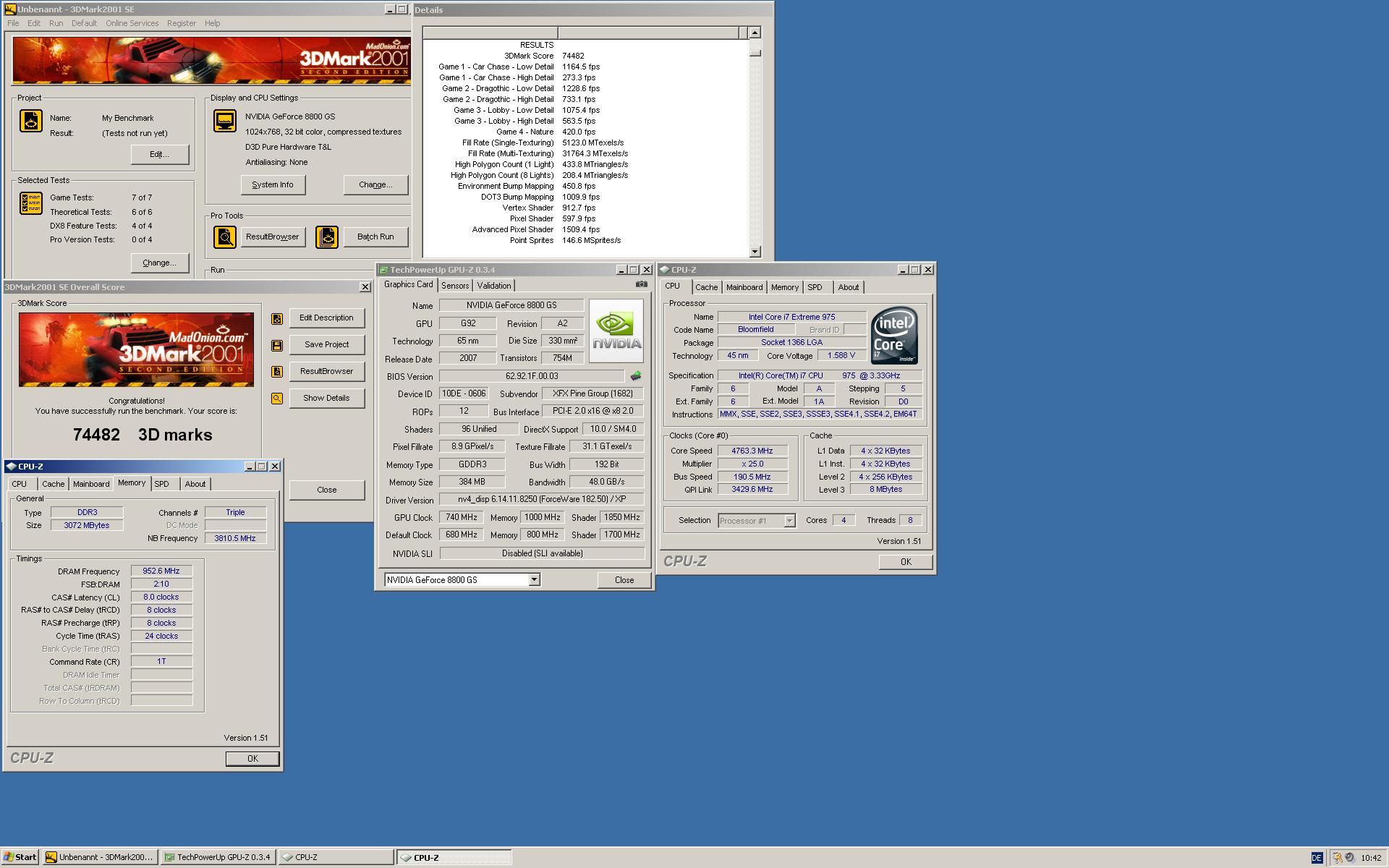Click Show Details button

coord(327,399)
